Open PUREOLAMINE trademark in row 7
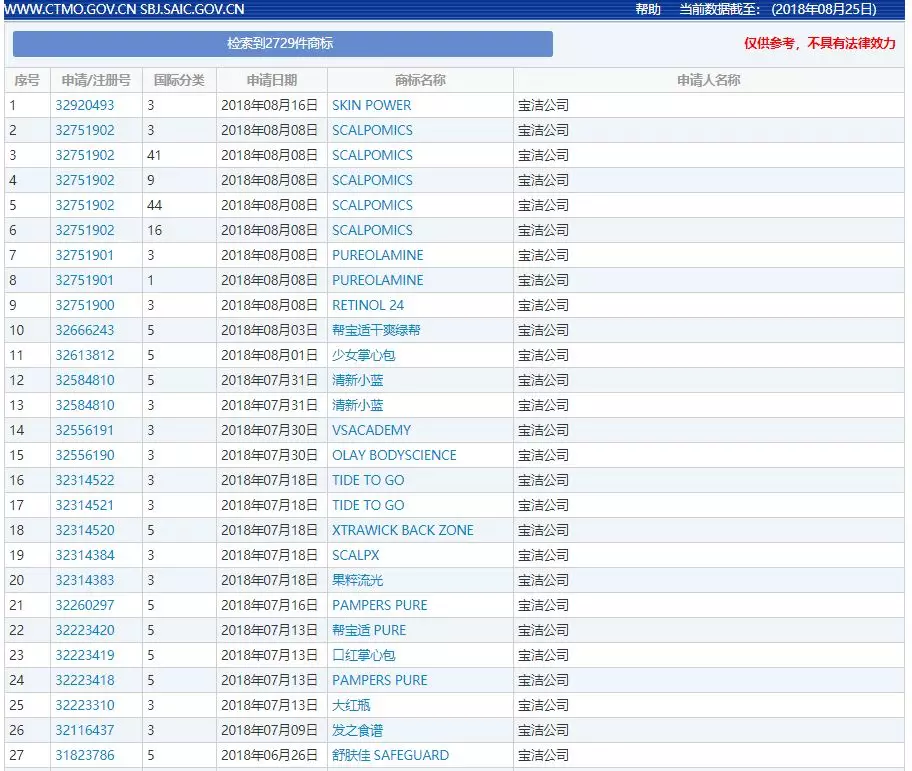 [377, 255]
